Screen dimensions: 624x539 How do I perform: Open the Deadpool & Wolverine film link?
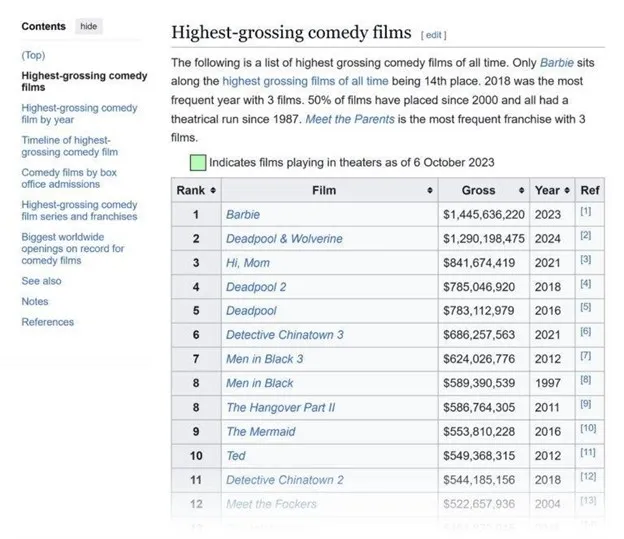pos(284,238)
